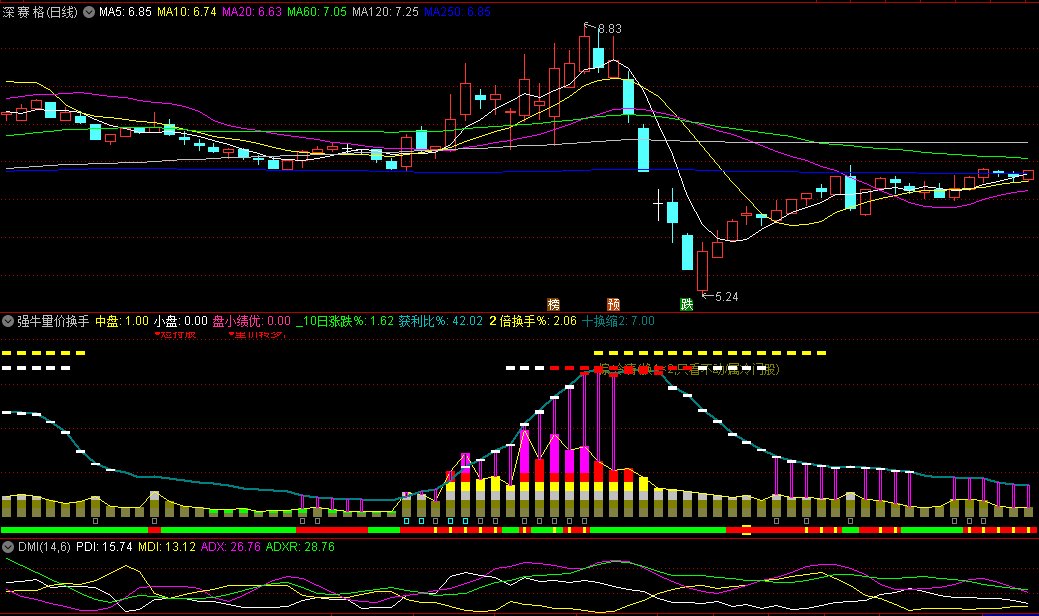This screenshot has height=616, width=1039.
Task: Click the ADXR: 28.76 value
Action: click(x=300, y=547)
